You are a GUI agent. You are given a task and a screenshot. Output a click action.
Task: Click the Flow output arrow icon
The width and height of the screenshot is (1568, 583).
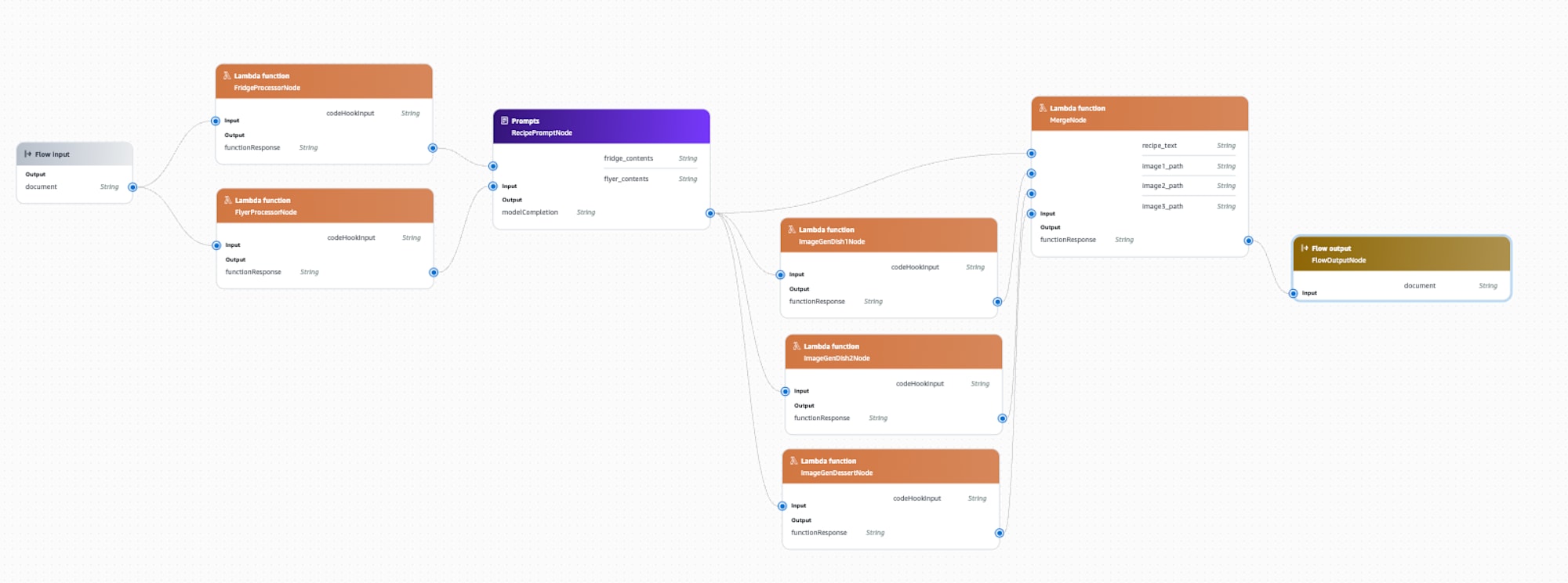coord(1305,248)
